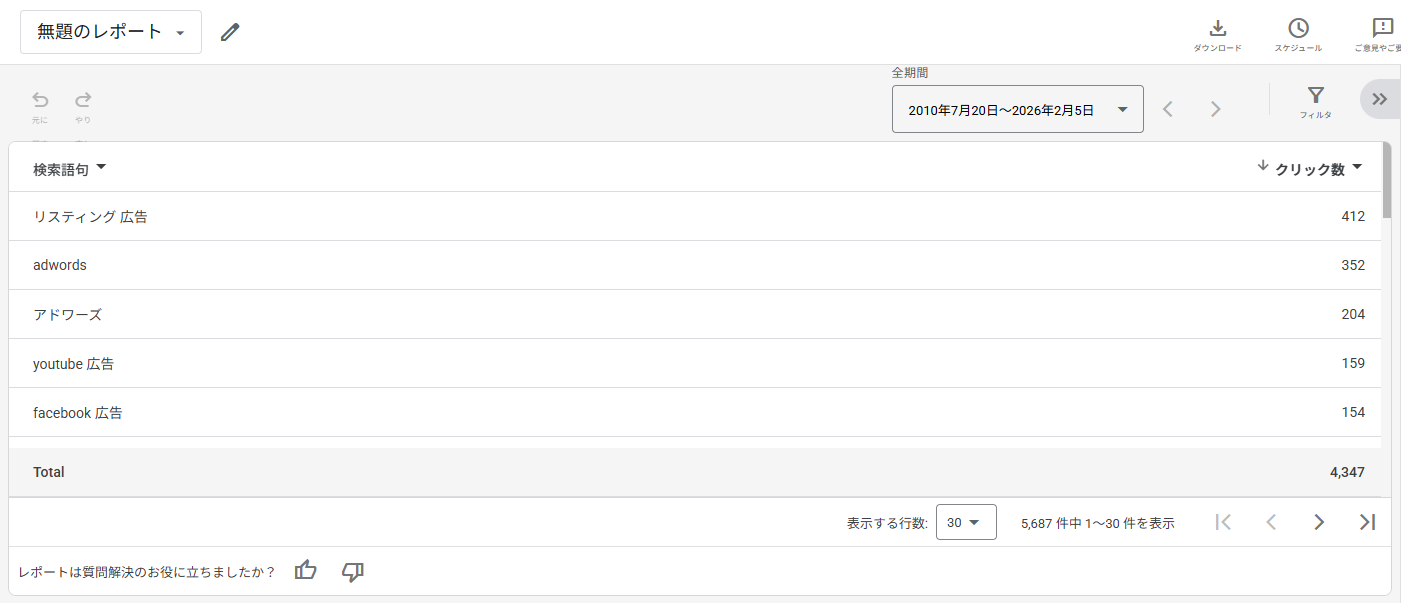Give the report a thumbs up
Image resolution: width=1401 pixels, height=603 pixels.
[x=306, y=571]
